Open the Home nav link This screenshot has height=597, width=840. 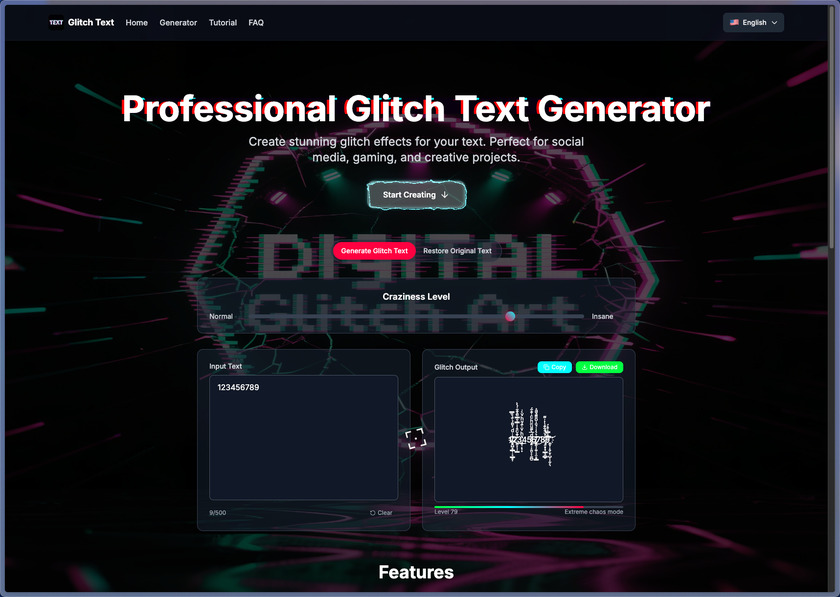pos(137,23)
